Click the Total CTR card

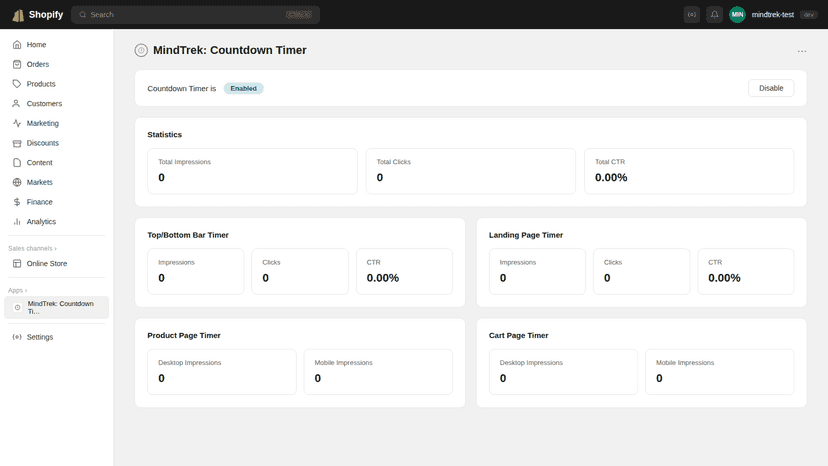click(x=689, y=171)
